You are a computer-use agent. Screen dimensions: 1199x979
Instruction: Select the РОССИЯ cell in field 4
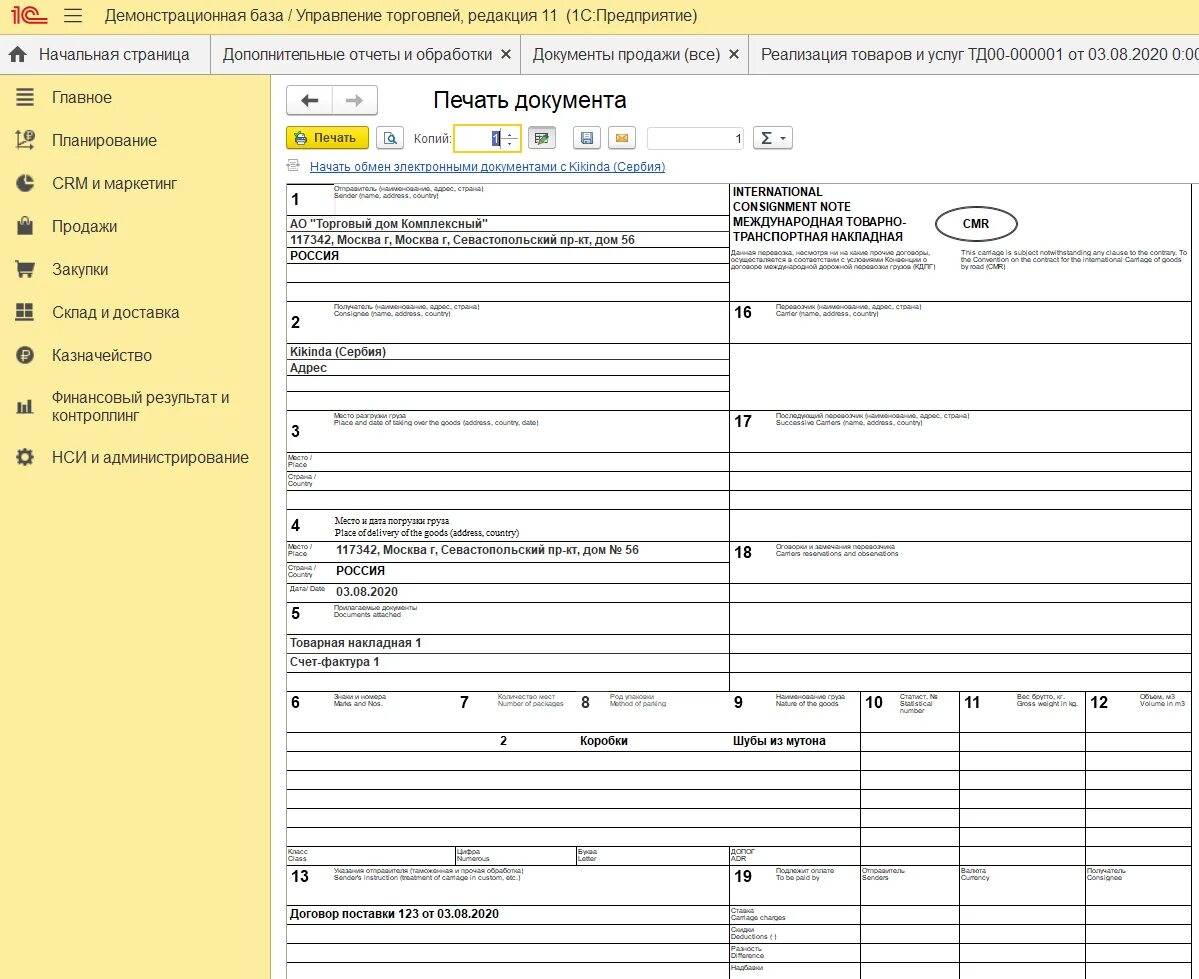tap(531, 571)
